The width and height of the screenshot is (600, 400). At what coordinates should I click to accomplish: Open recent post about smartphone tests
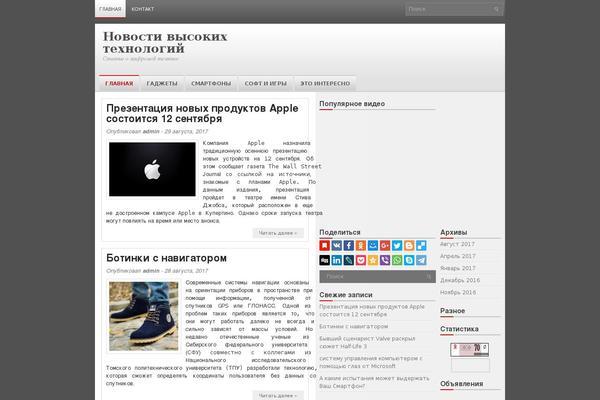point(374,382)
